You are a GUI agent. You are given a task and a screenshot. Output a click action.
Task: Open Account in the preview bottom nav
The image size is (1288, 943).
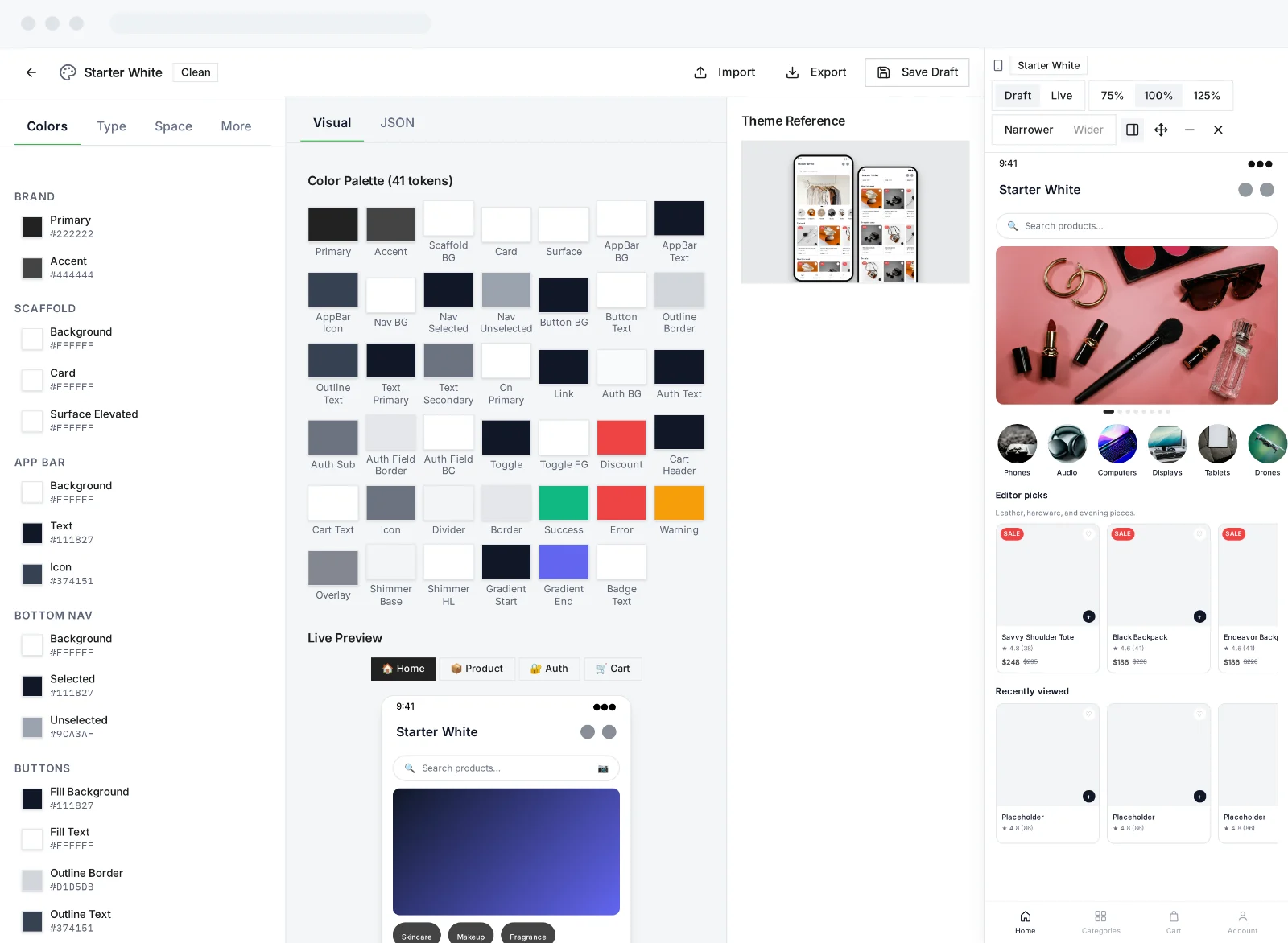pyautogui.click(x=1243, y=922)
